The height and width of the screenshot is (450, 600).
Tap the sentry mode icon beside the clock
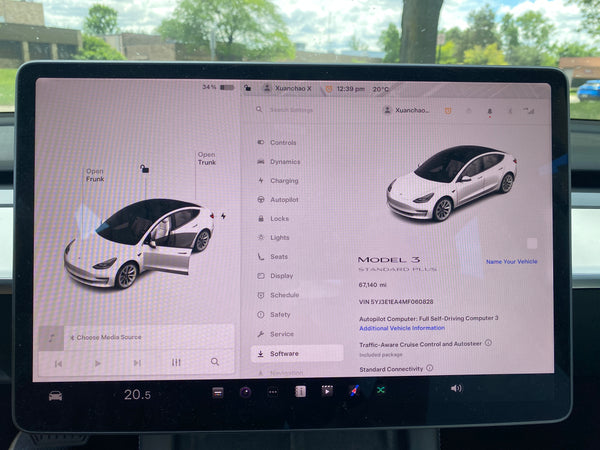[x=328, y=89]
